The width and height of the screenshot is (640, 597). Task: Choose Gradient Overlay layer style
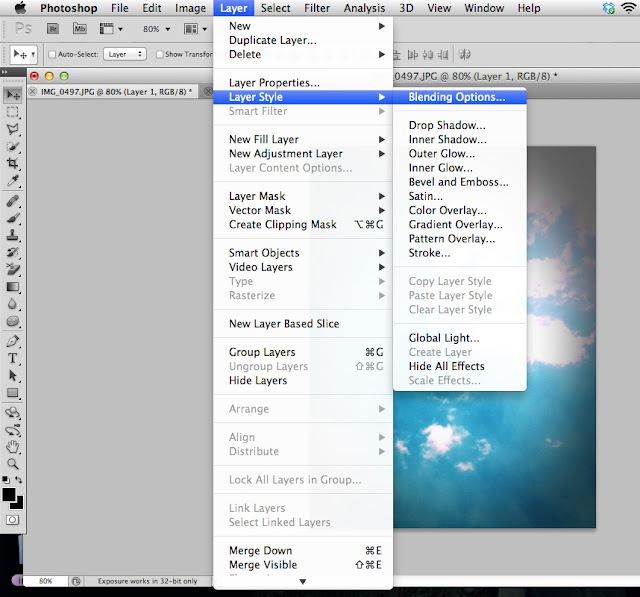pos(460,224)
